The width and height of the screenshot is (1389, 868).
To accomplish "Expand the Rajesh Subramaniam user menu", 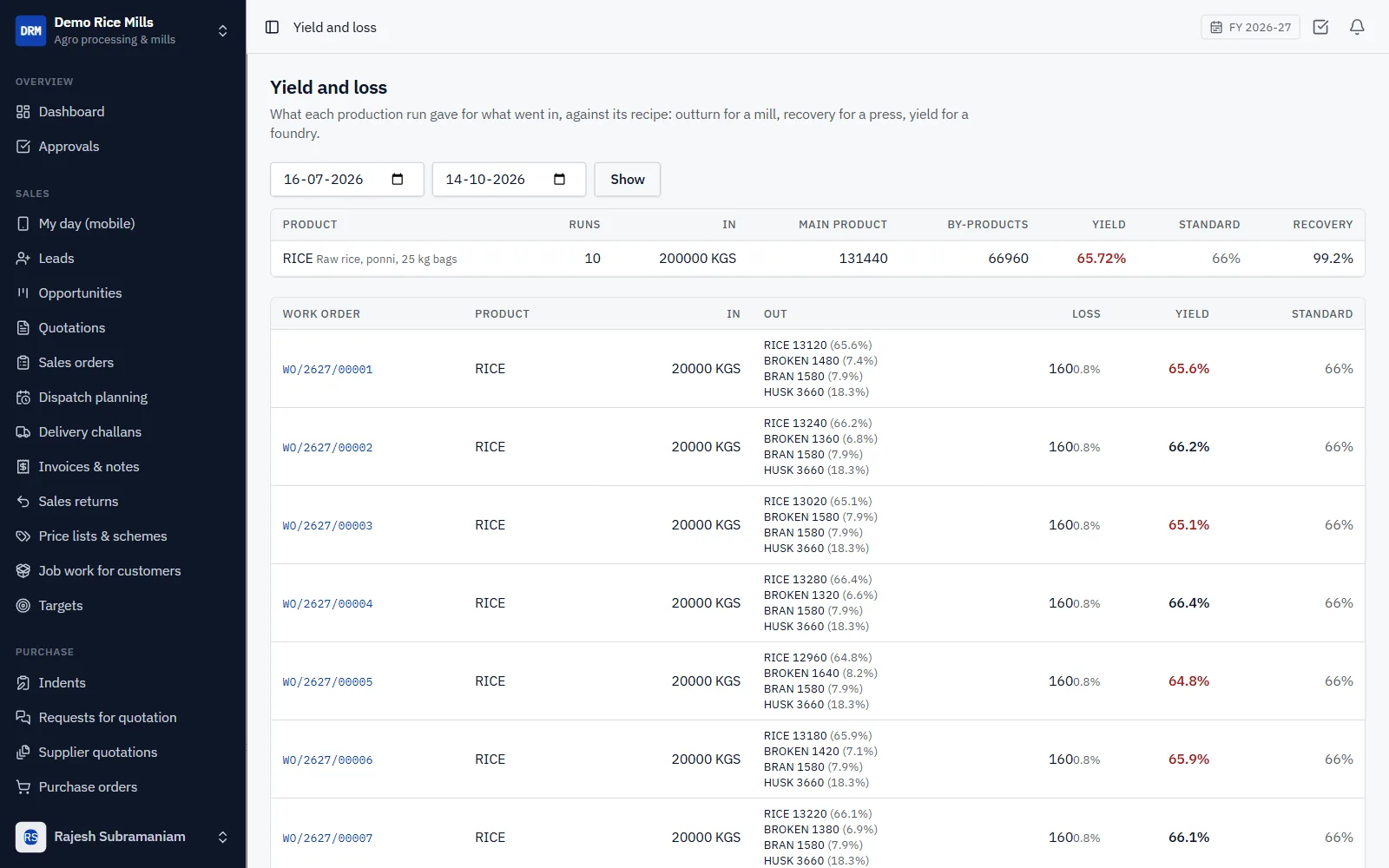I will pos(223,837).
